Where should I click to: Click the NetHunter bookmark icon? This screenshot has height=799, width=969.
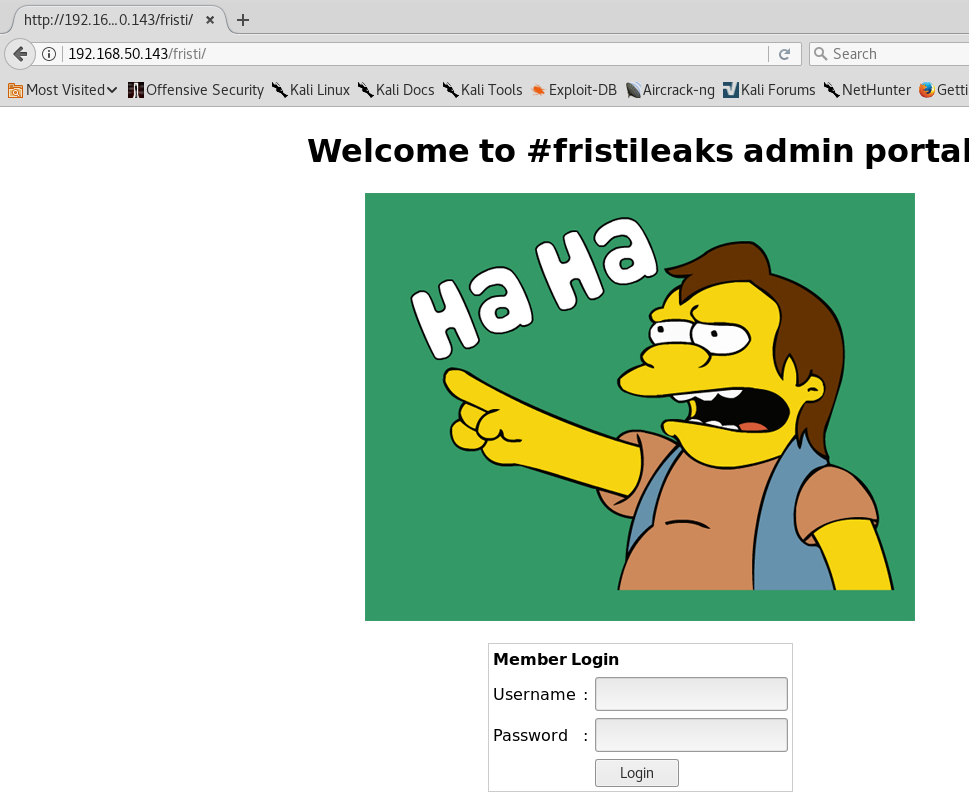point(832,90)
